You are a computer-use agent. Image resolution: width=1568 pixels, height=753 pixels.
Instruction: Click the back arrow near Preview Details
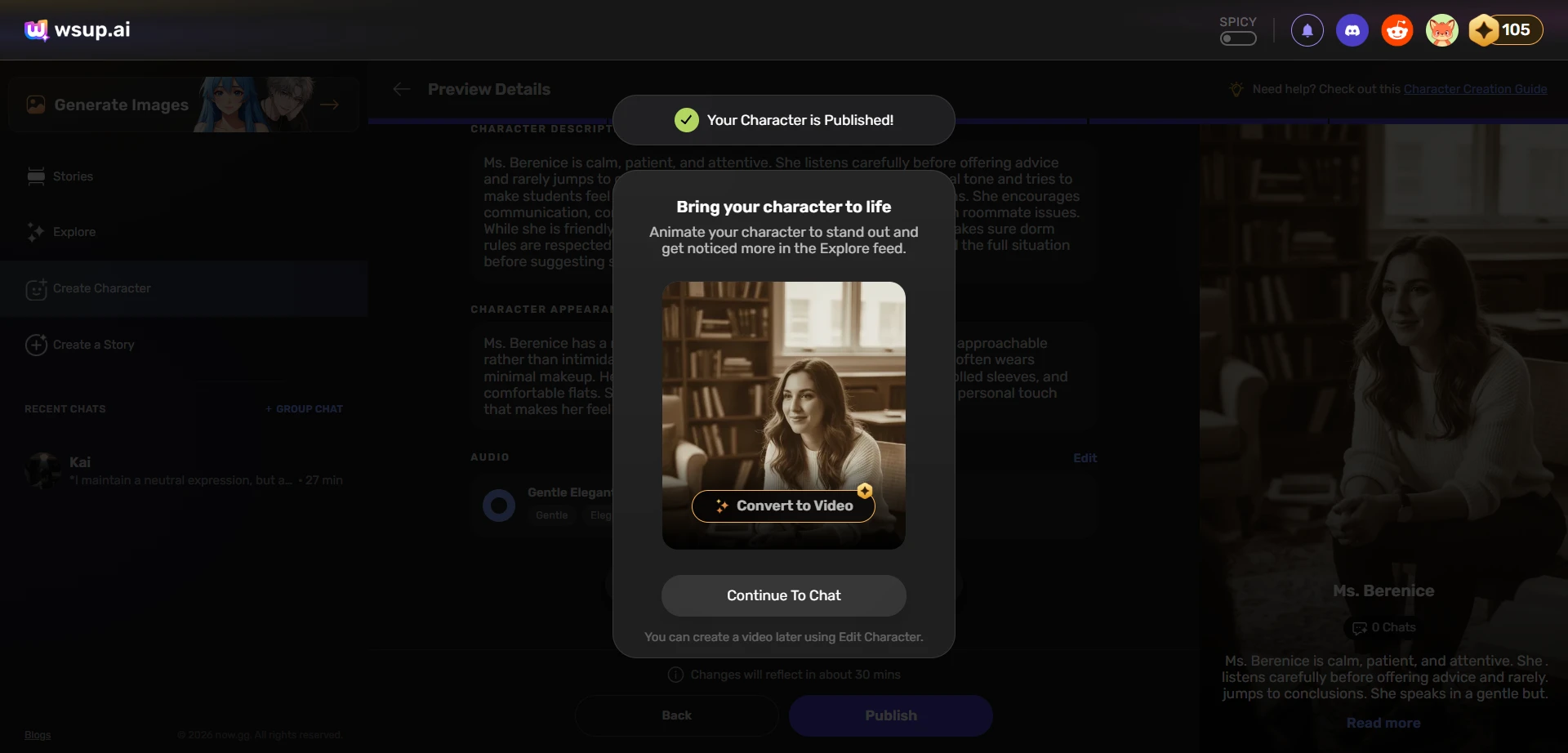coord(401,89)
